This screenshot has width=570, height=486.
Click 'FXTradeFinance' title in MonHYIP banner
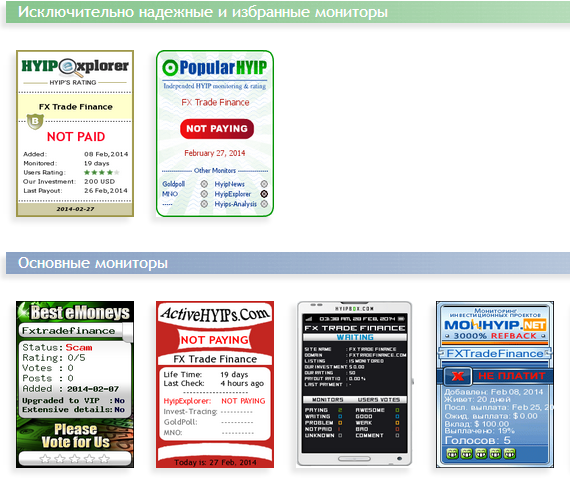(x=495, y=353)
